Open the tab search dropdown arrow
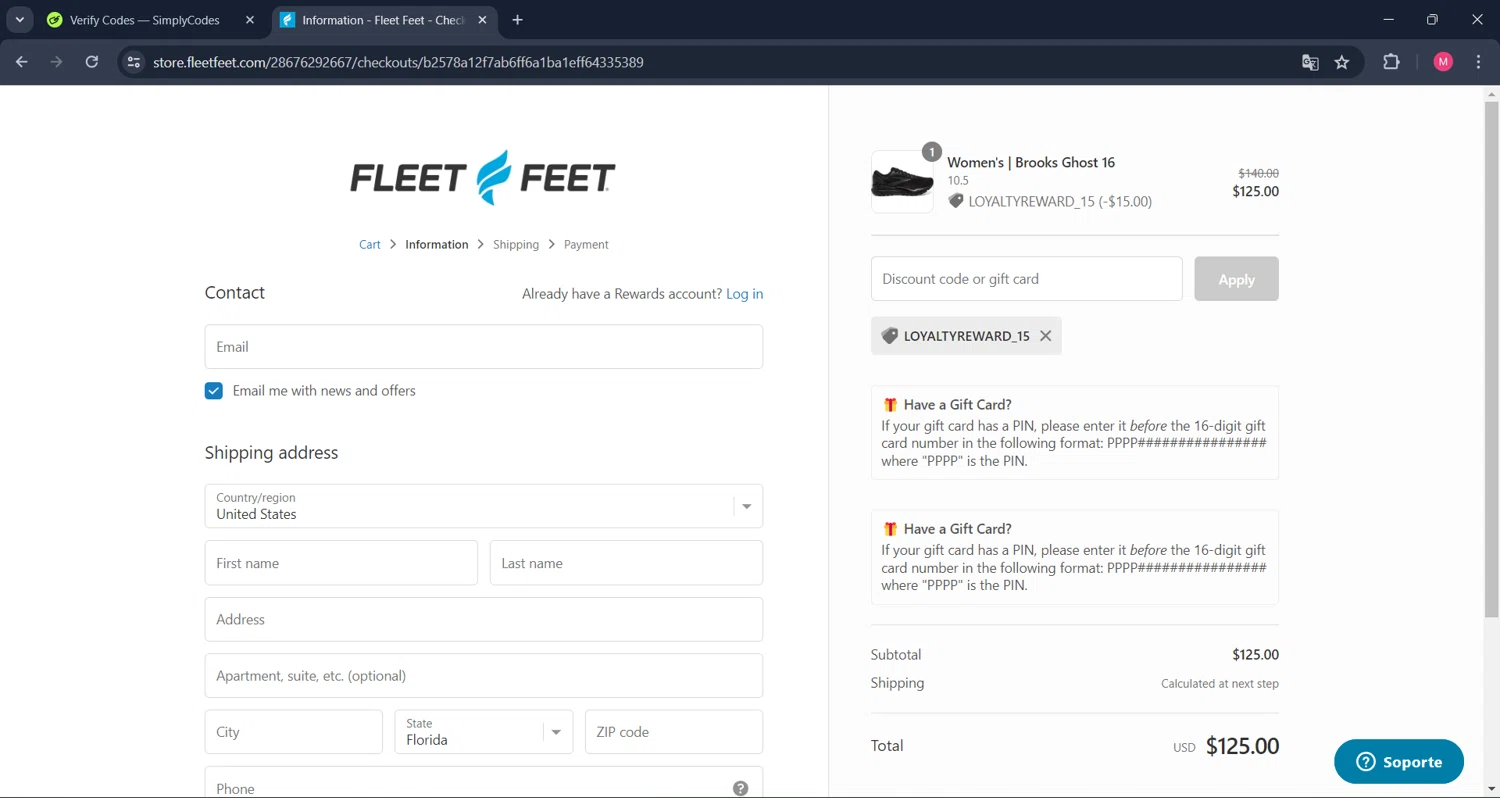This screenshot has height=798, width=1500. (19, 20)
